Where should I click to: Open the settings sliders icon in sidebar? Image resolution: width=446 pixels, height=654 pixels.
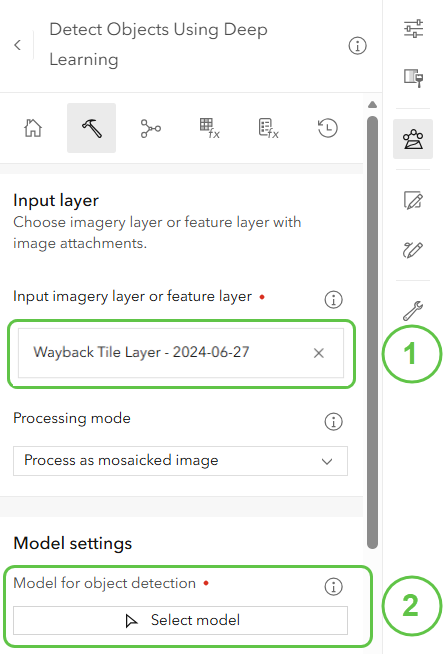click(413, 29)
